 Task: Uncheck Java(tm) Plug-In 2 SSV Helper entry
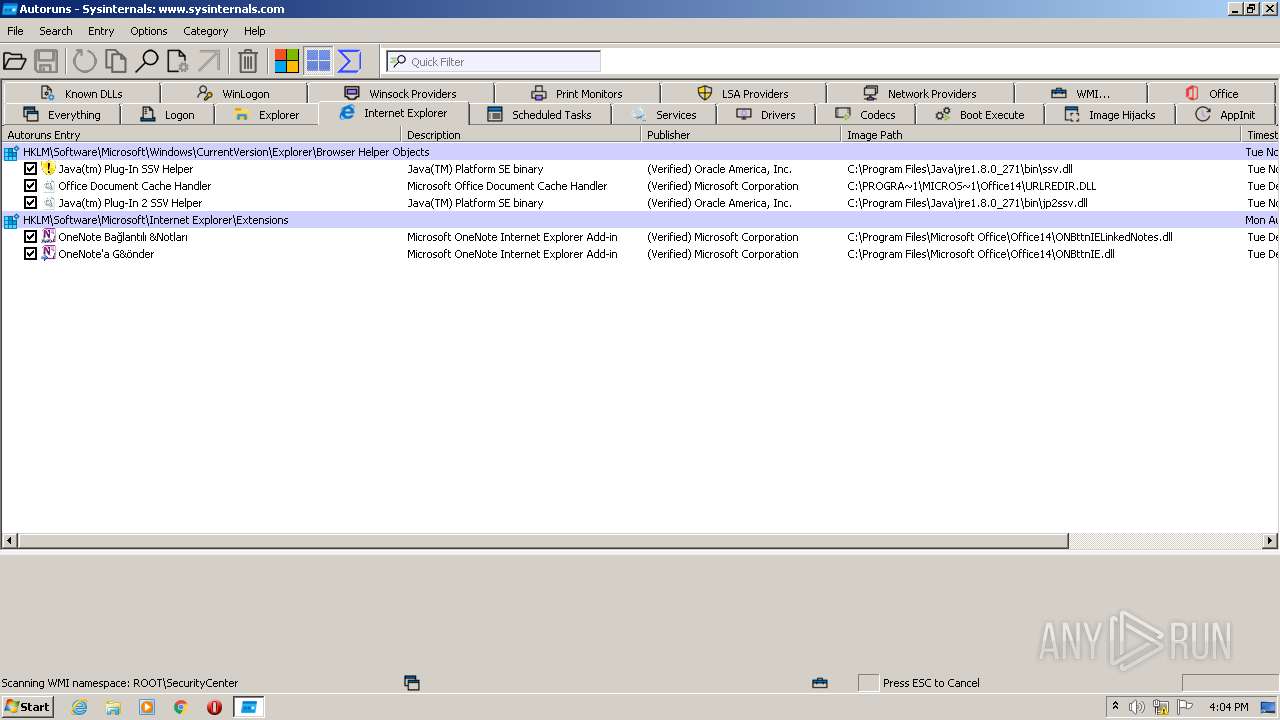click(x=30, y=203)
